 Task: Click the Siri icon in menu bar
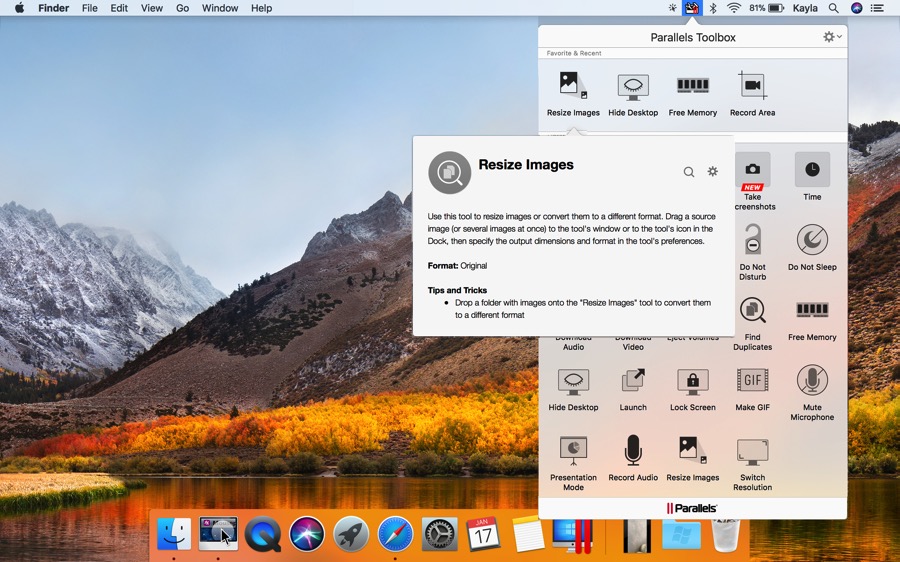[x=856, y=8]
